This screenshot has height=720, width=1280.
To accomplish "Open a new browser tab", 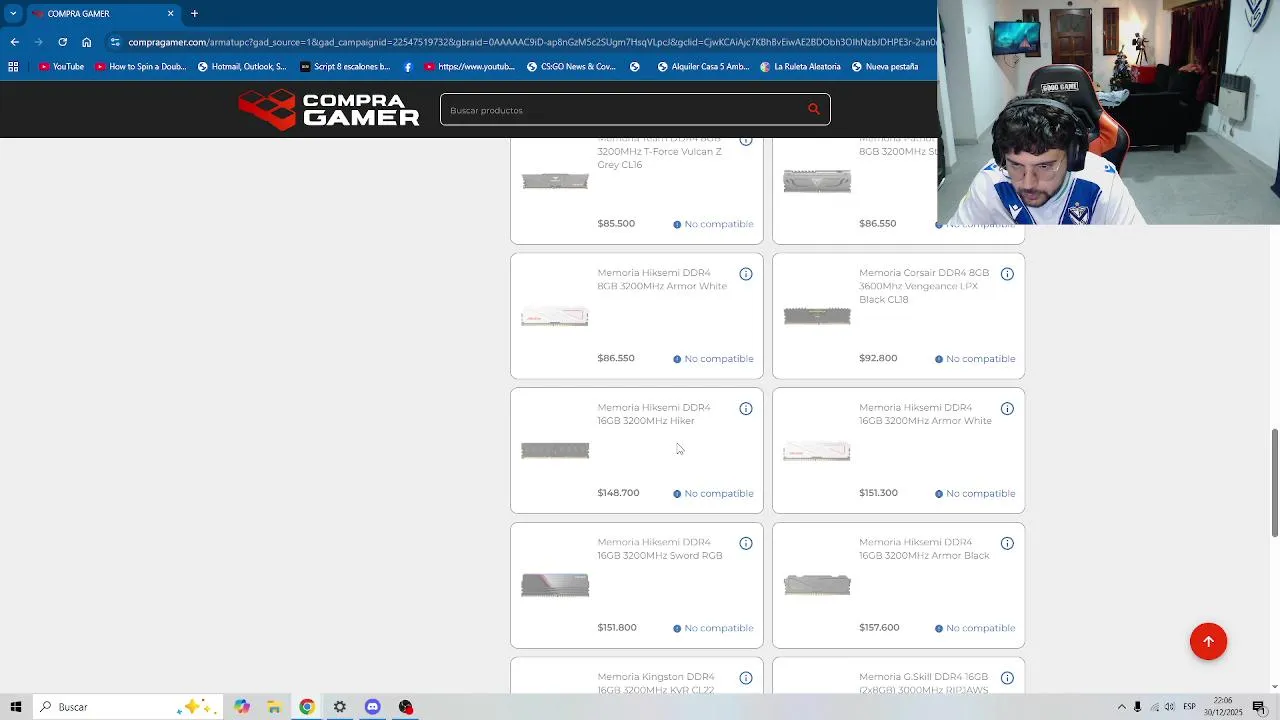I will [x=194, y=14].
